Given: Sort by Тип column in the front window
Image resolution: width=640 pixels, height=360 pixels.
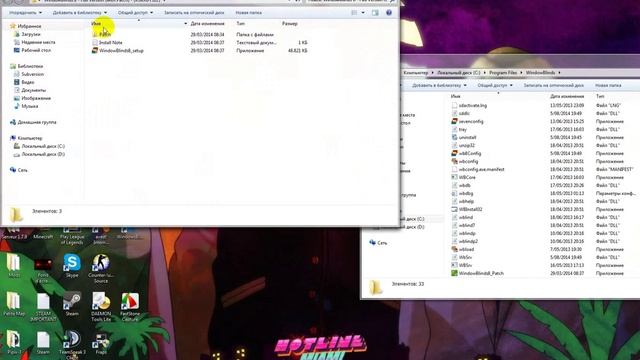Looking at the screenshot, I should tap(241, 24).
